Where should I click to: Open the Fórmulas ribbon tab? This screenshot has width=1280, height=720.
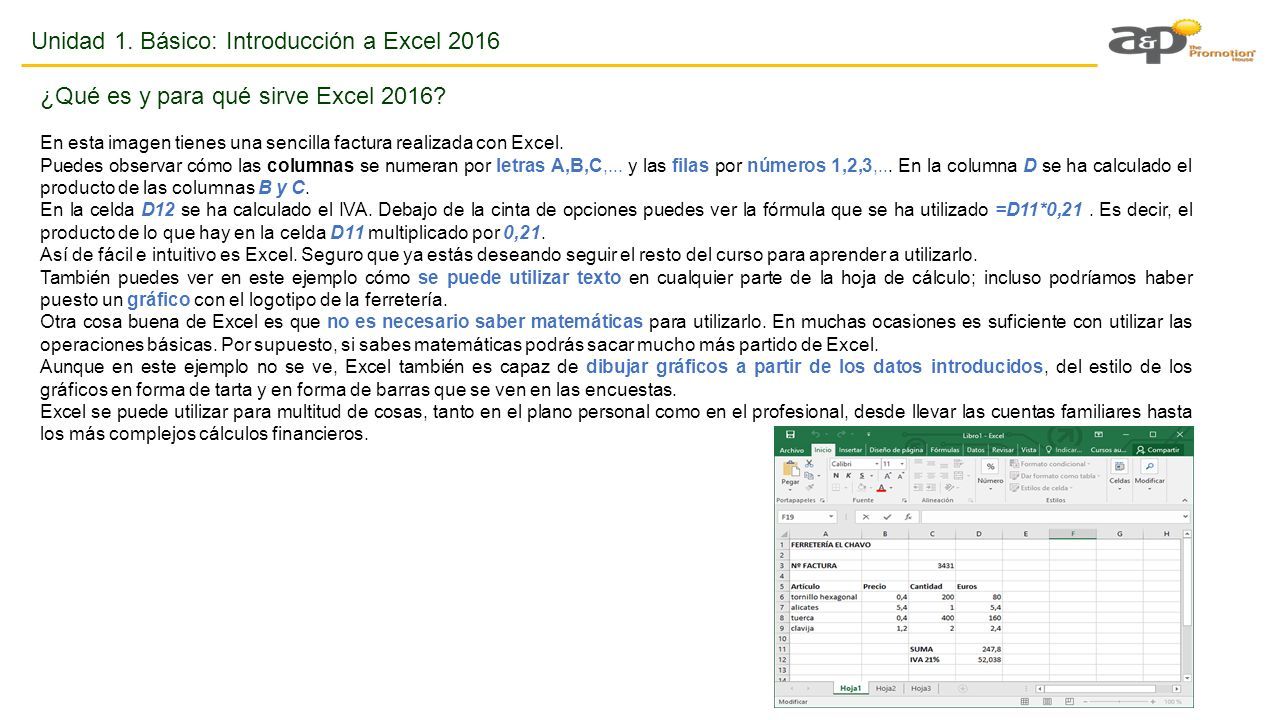pyautogui.click(x=945, y=450)
